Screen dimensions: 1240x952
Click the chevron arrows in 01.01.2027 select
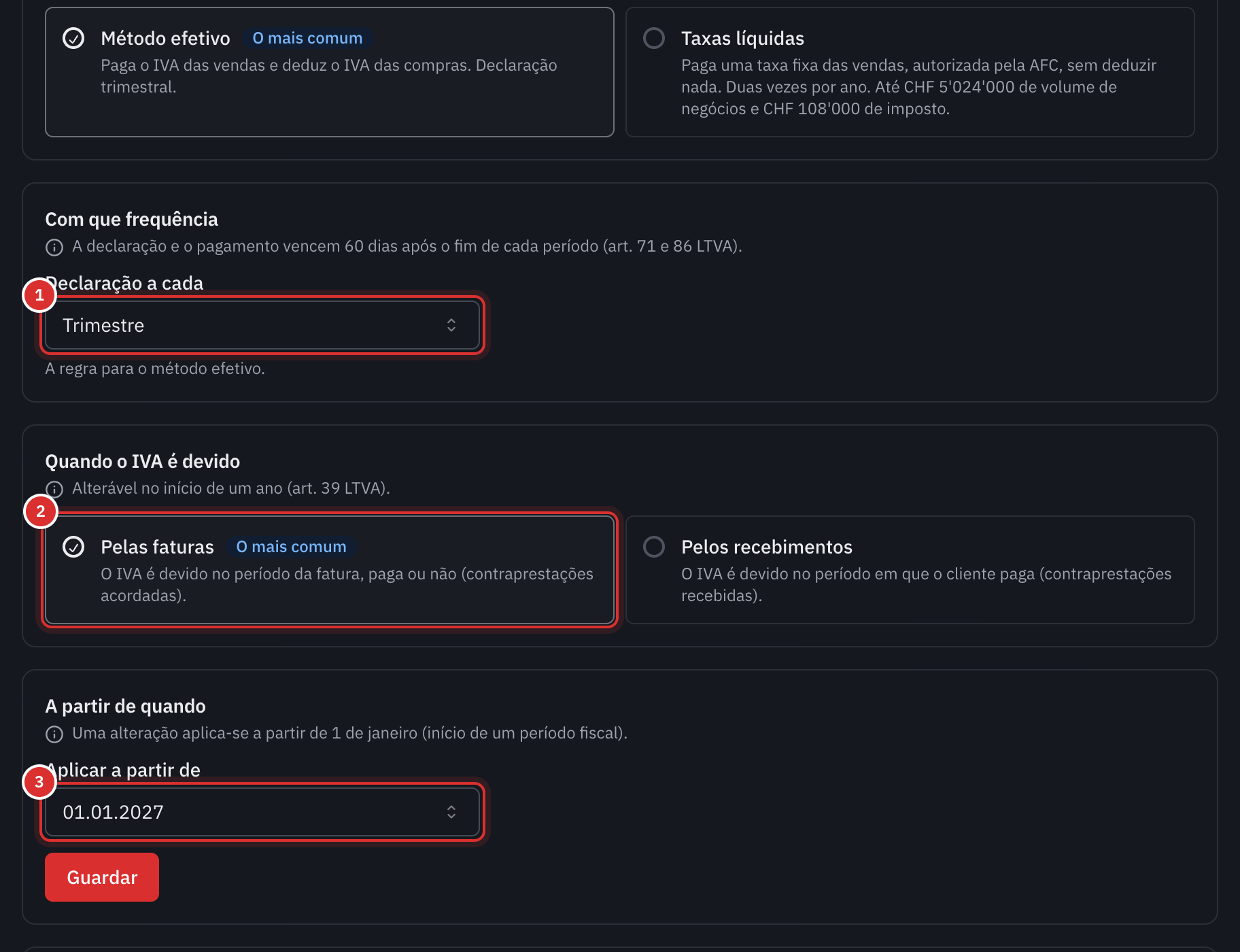451,812
